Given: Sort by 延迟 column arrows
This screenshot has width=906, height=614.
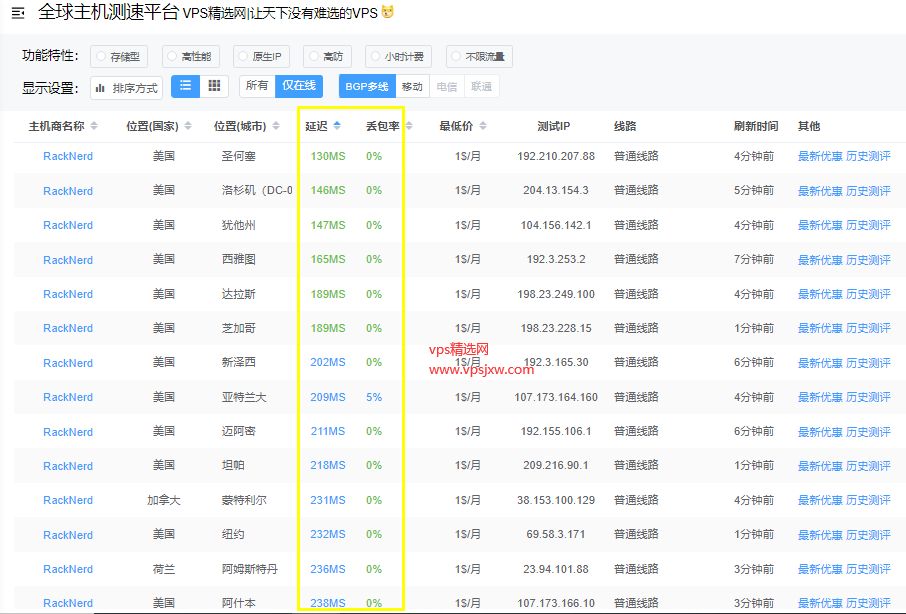Looking at the screenshot, I should (x=337, y=126).
